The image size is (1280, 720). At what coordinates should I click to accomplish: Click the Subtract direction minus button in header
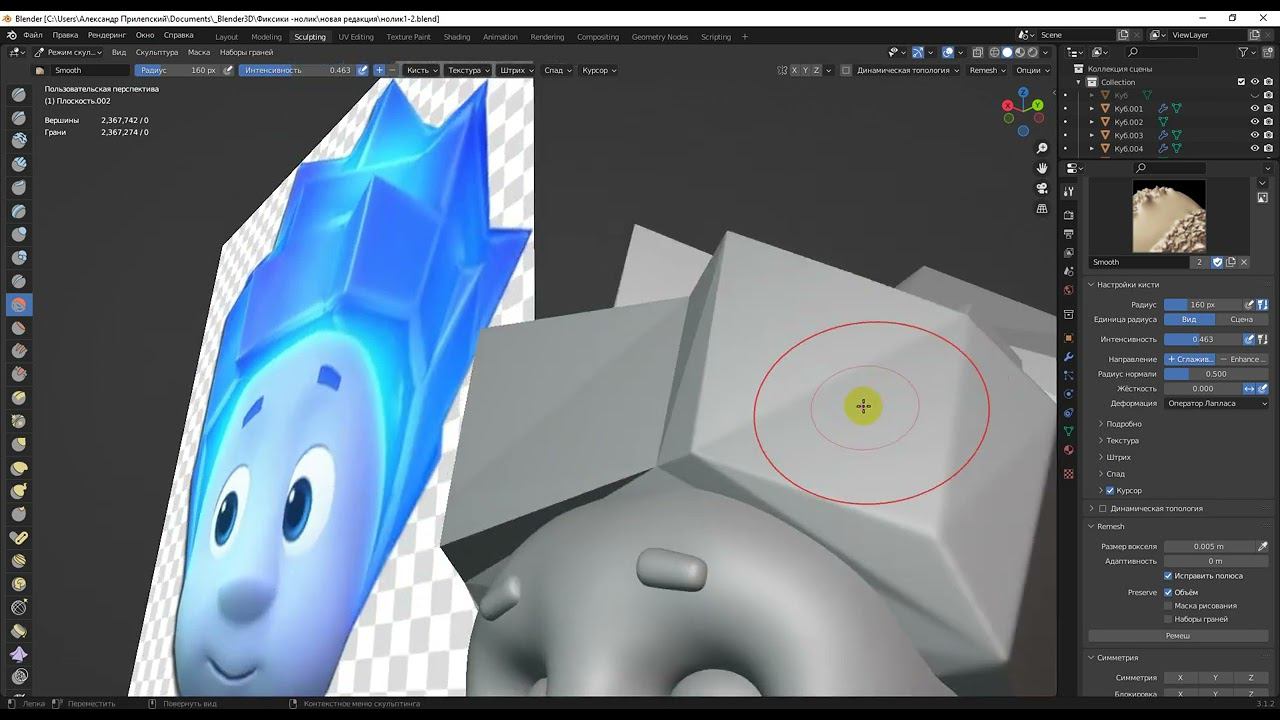pyautogui.click(x=392, y=70)
